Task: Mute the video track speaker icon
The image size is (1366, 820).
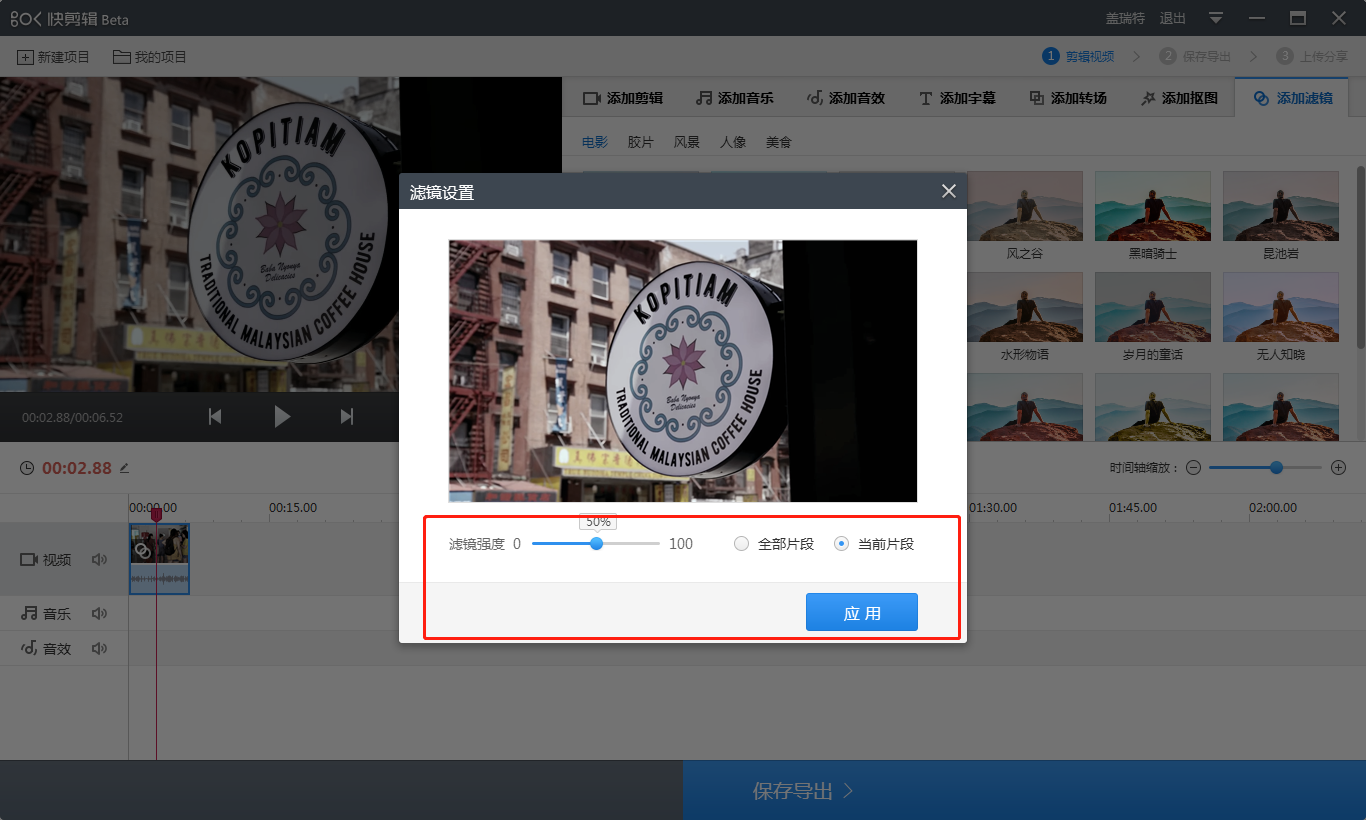Action: click(99, 560)
